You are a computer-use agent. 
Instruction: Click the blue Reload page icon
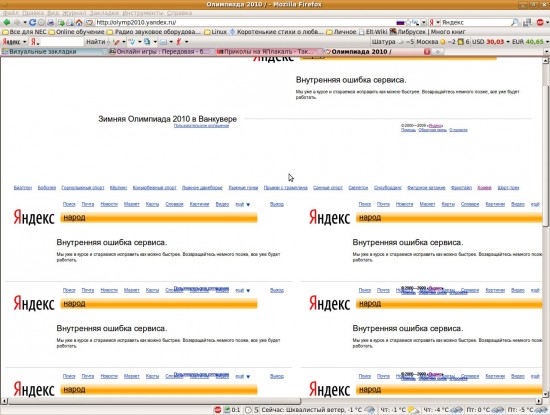32,22
